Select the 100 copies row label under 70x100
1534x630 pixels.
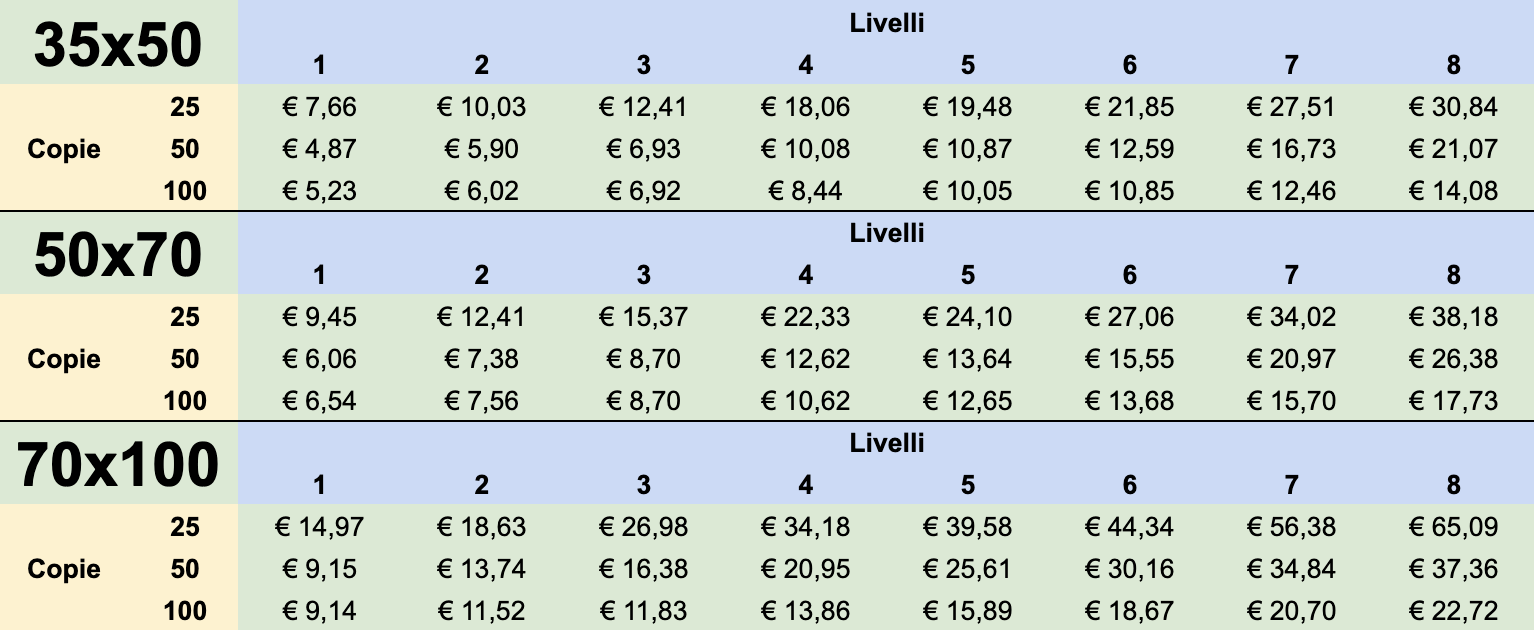[185, 611]
